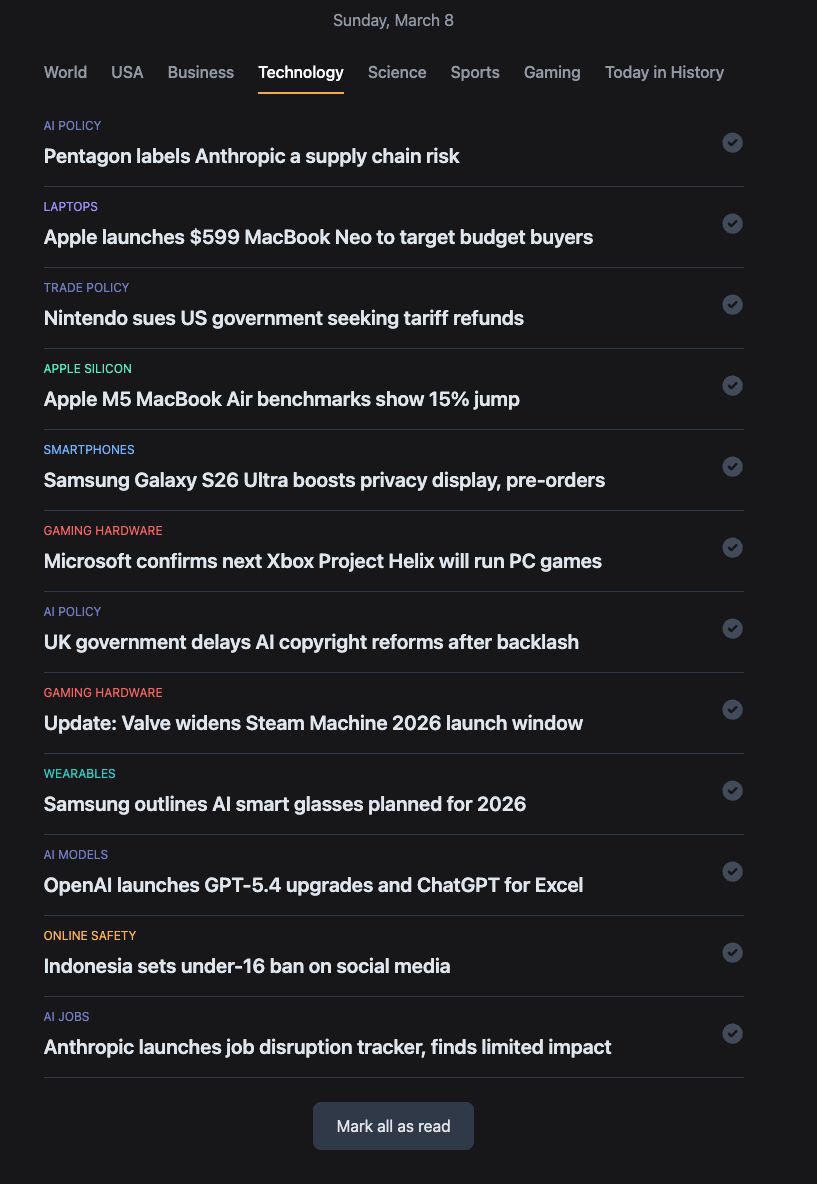Toggle read status on Samsung smart glasses article
Image resolution: width=817 pixels, height=1184 pixels.
point(733,791)
